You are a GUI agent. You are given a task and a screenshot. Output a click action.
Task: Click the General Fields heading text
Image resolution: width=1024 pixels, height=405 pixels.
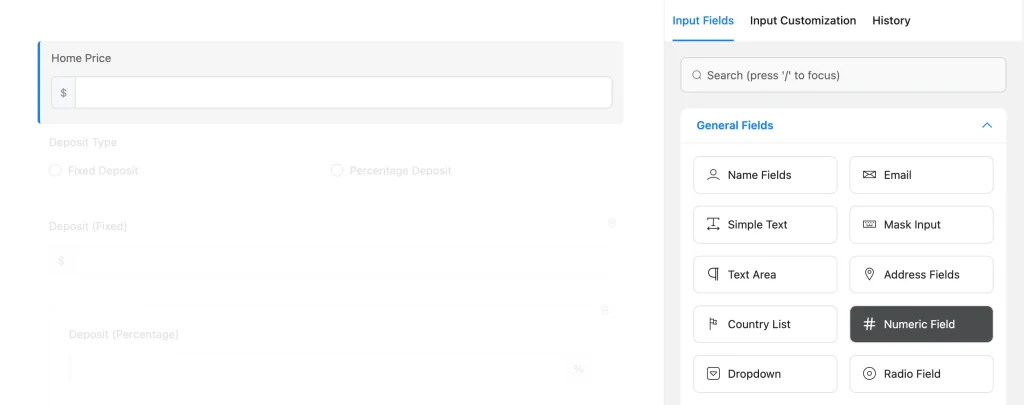pos(735,125)
